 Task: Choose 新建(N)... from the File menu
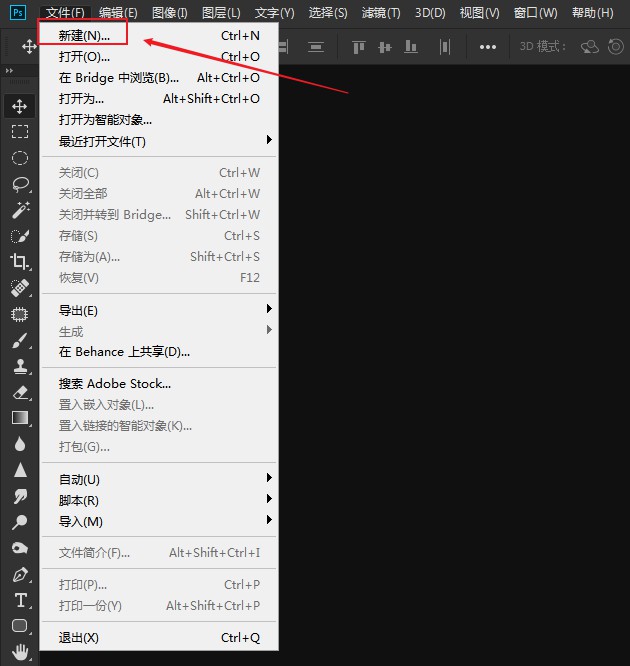(x=159, y=35)
